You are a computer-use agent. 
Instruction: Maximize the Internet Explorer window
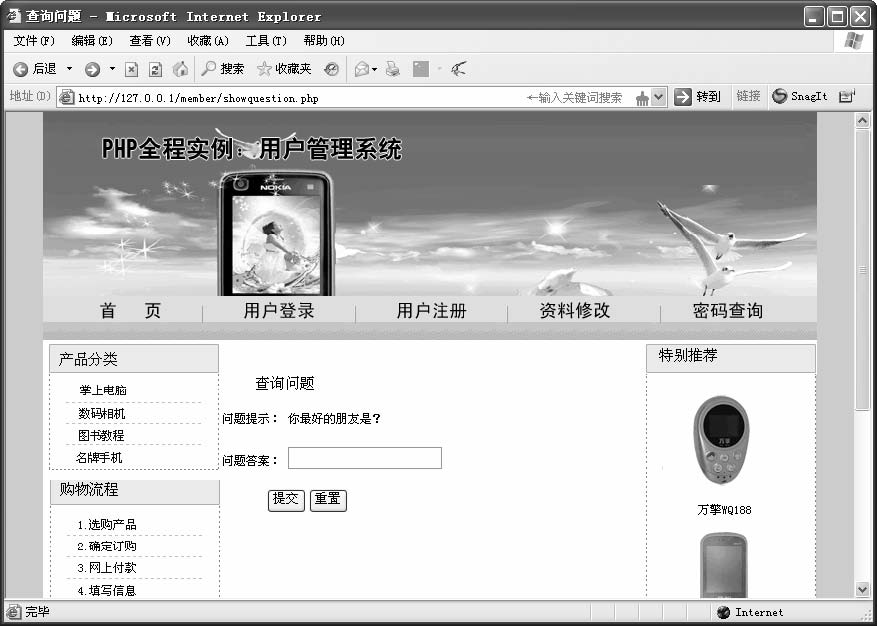pos(837,17)
